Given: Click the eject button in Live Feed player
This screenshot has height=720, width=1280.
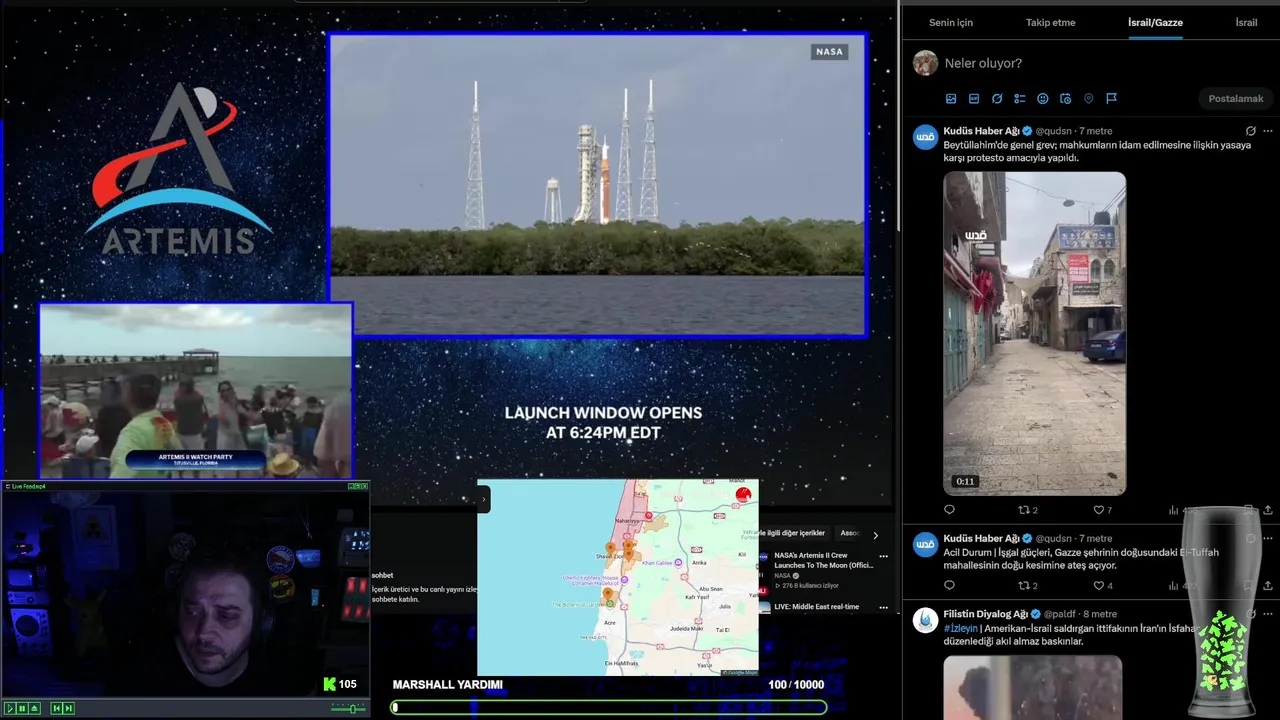Looking at the screenshot, I should tap(34, 708).
